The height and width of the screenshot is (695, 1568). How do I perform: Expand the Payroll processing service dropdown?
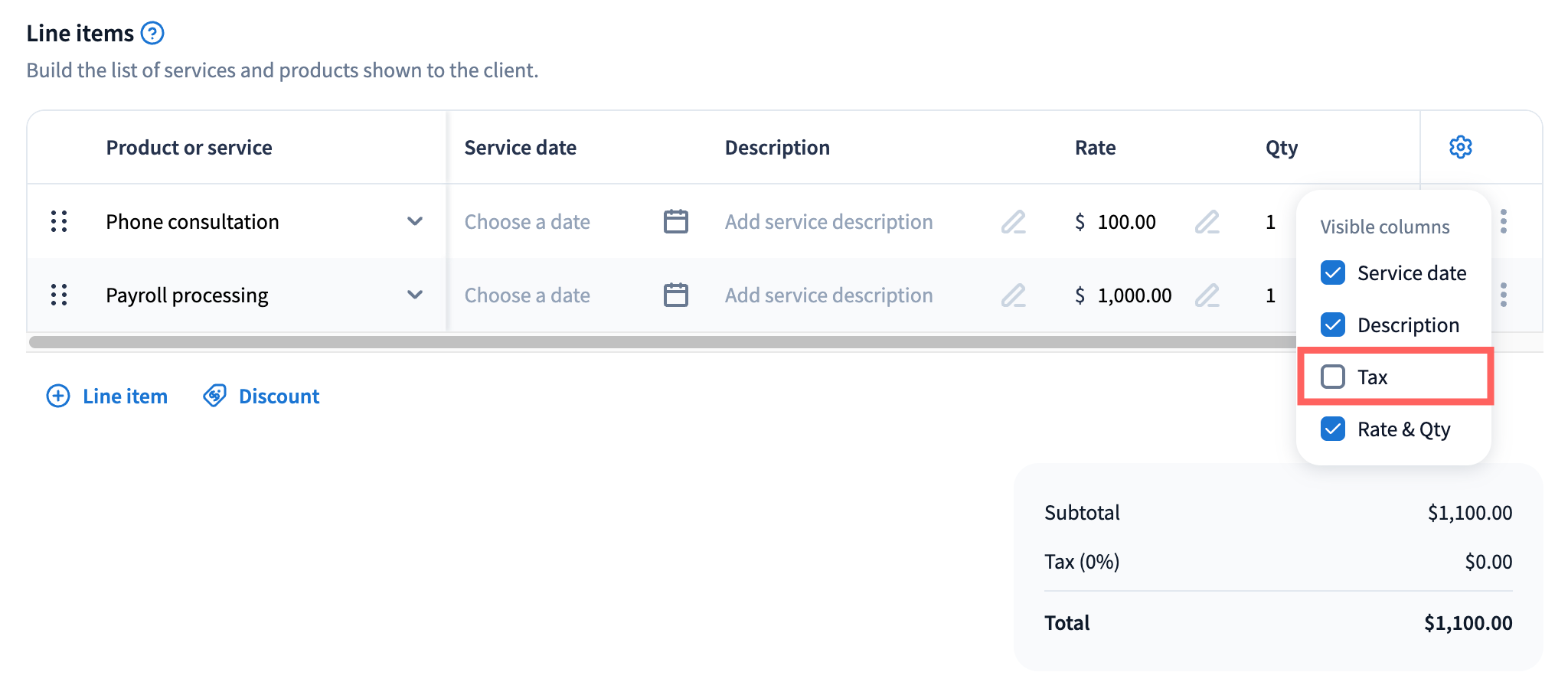[x=415, y=295]
